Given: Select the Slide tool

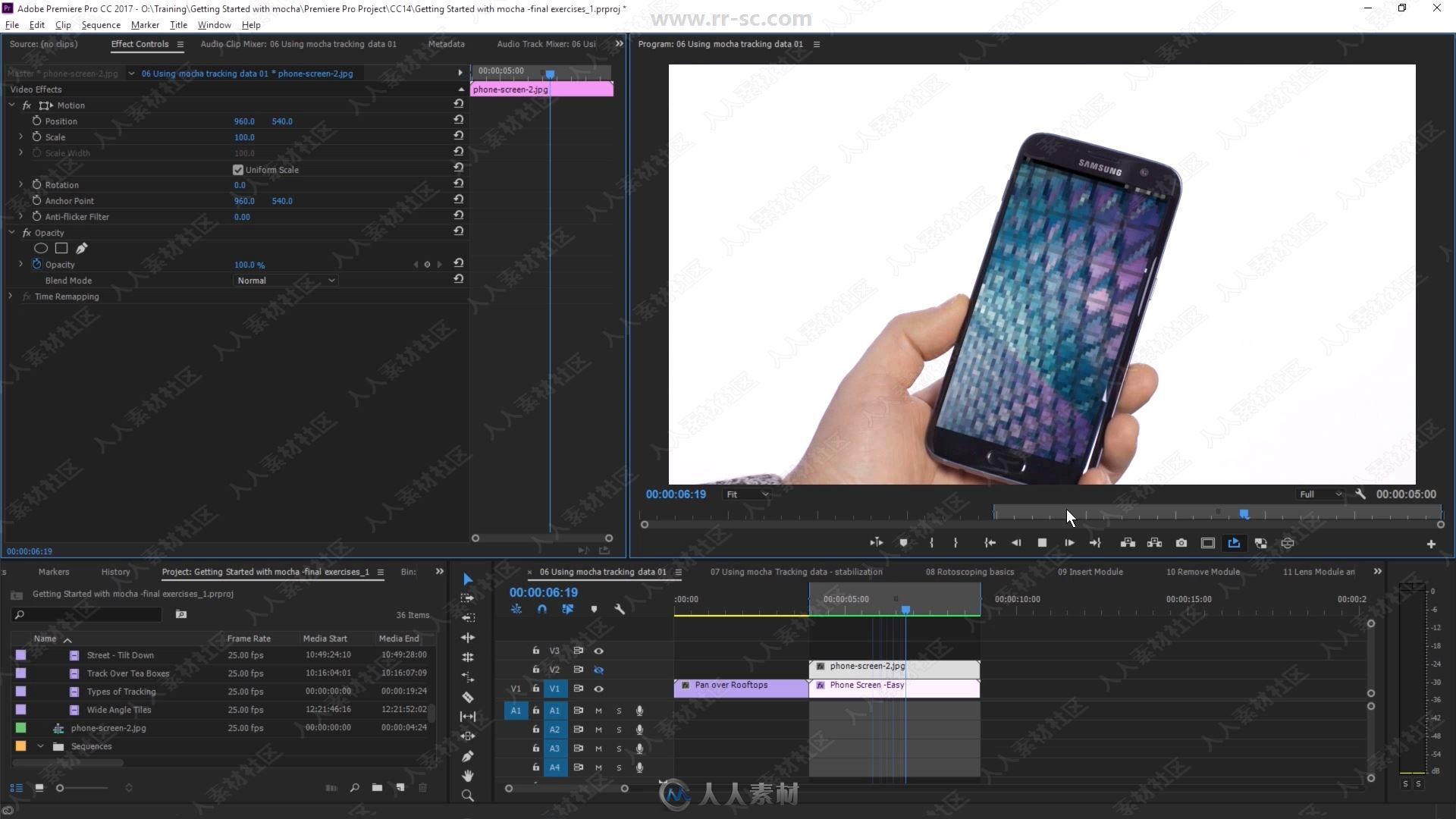Looking at the screenshot, I should [468, 736].
